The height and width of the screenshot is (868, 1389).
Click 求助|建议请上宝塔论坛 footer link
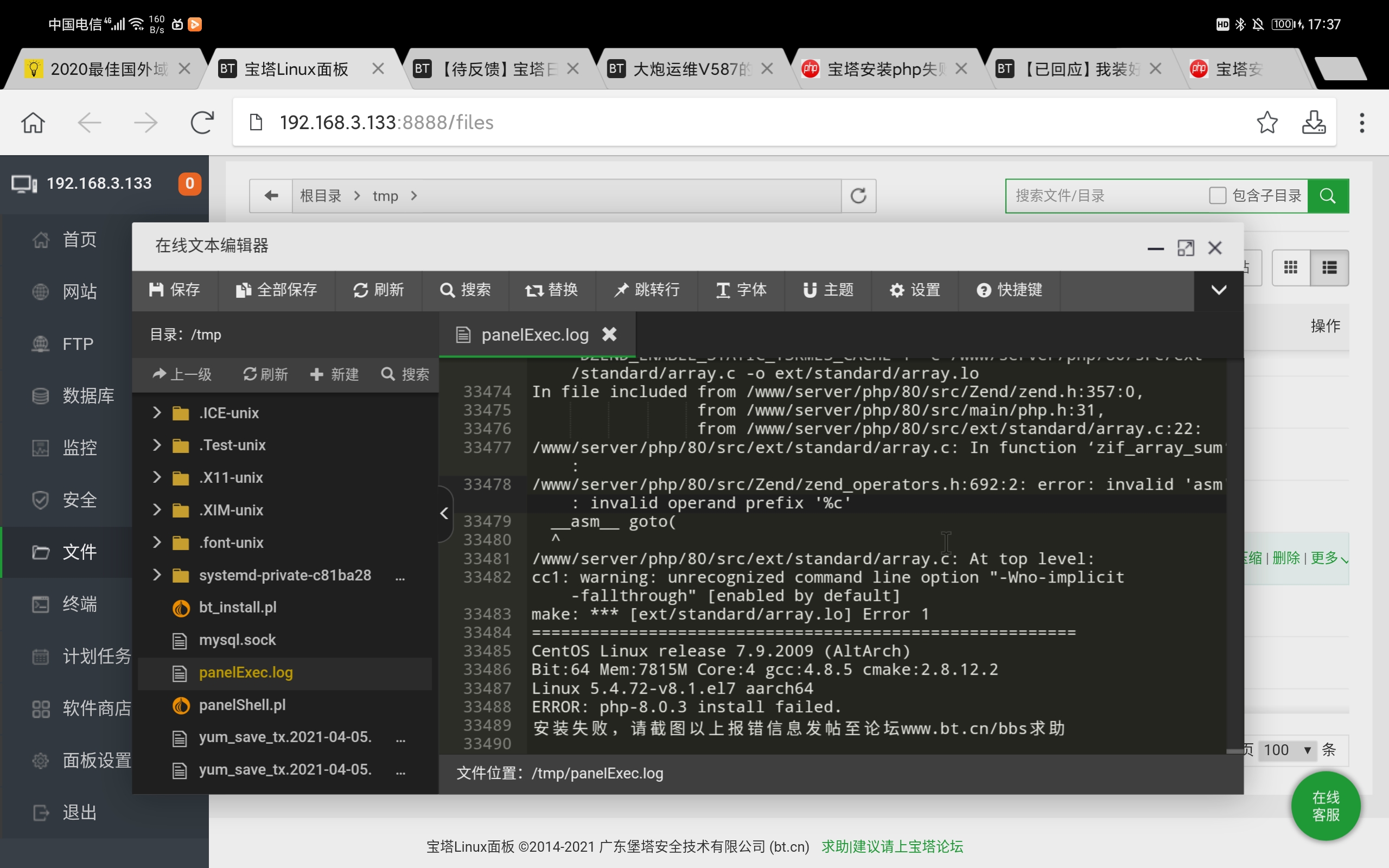coord(892,846)
